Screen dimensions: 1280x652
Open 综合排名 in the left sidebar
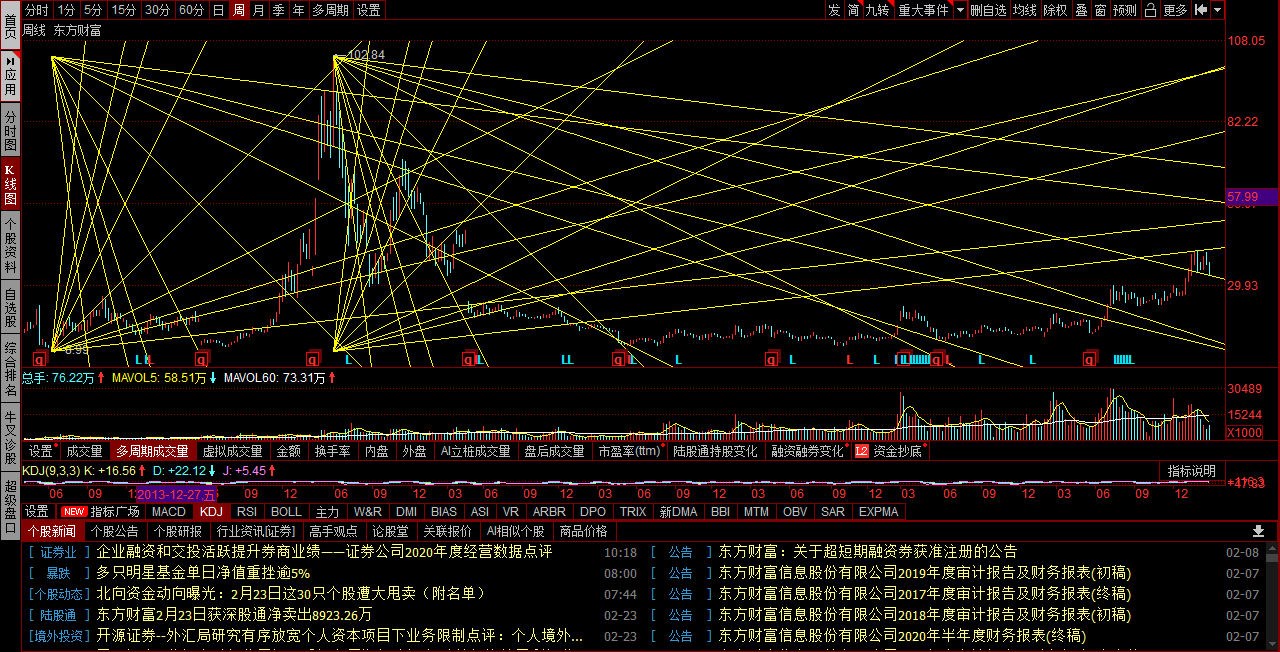click(10, 368)
